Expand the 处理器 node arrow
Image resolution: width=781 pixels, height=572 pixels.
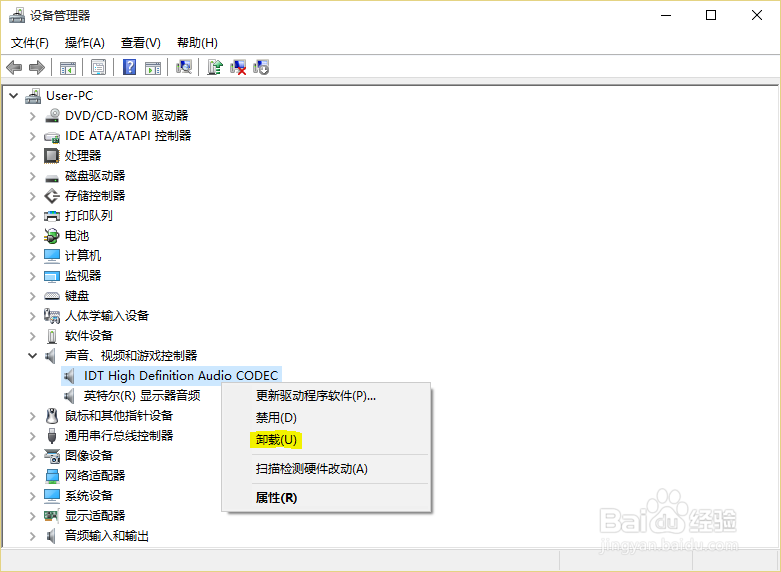tap(32, 156)
